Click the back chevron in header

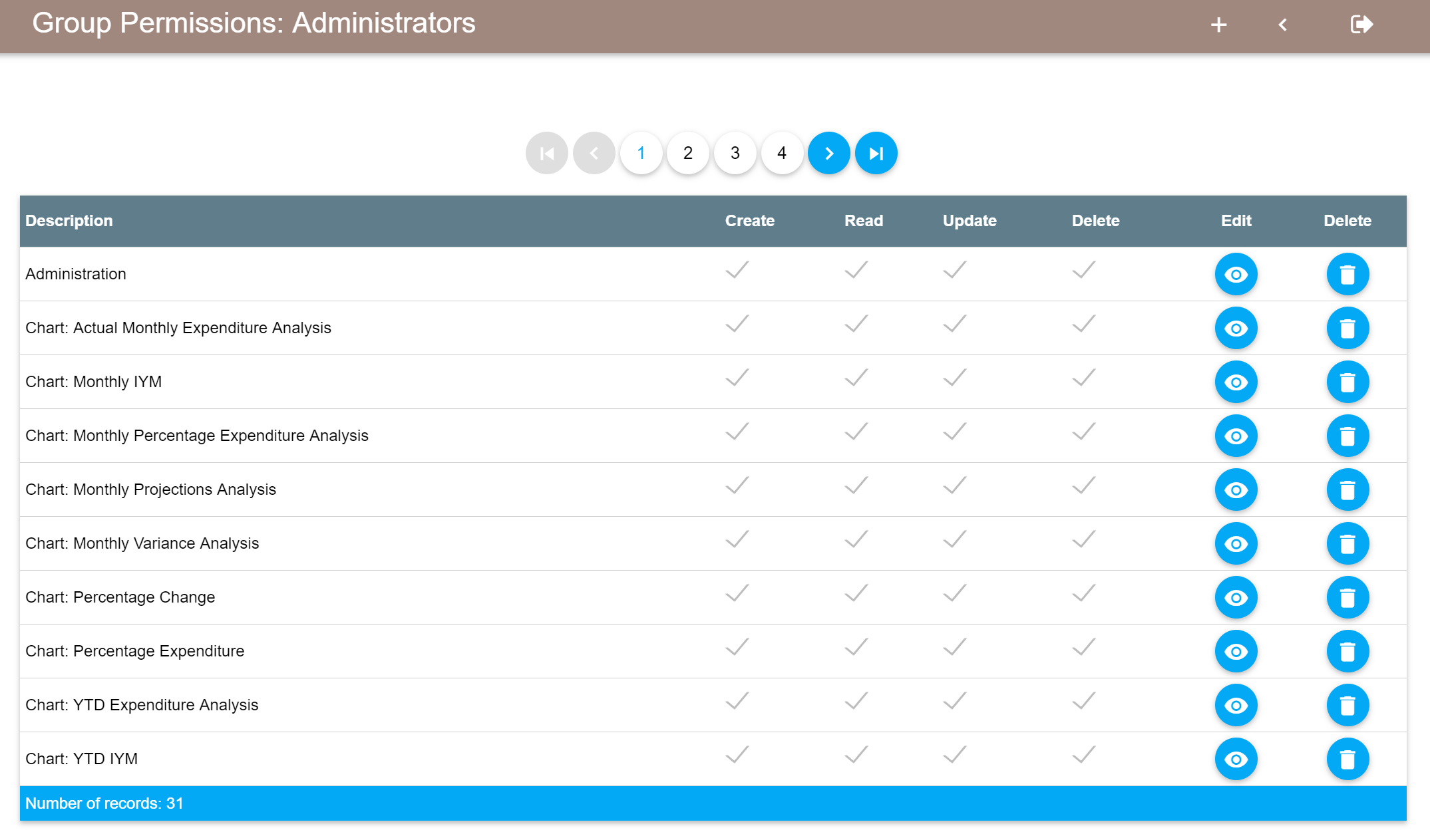1283,25
